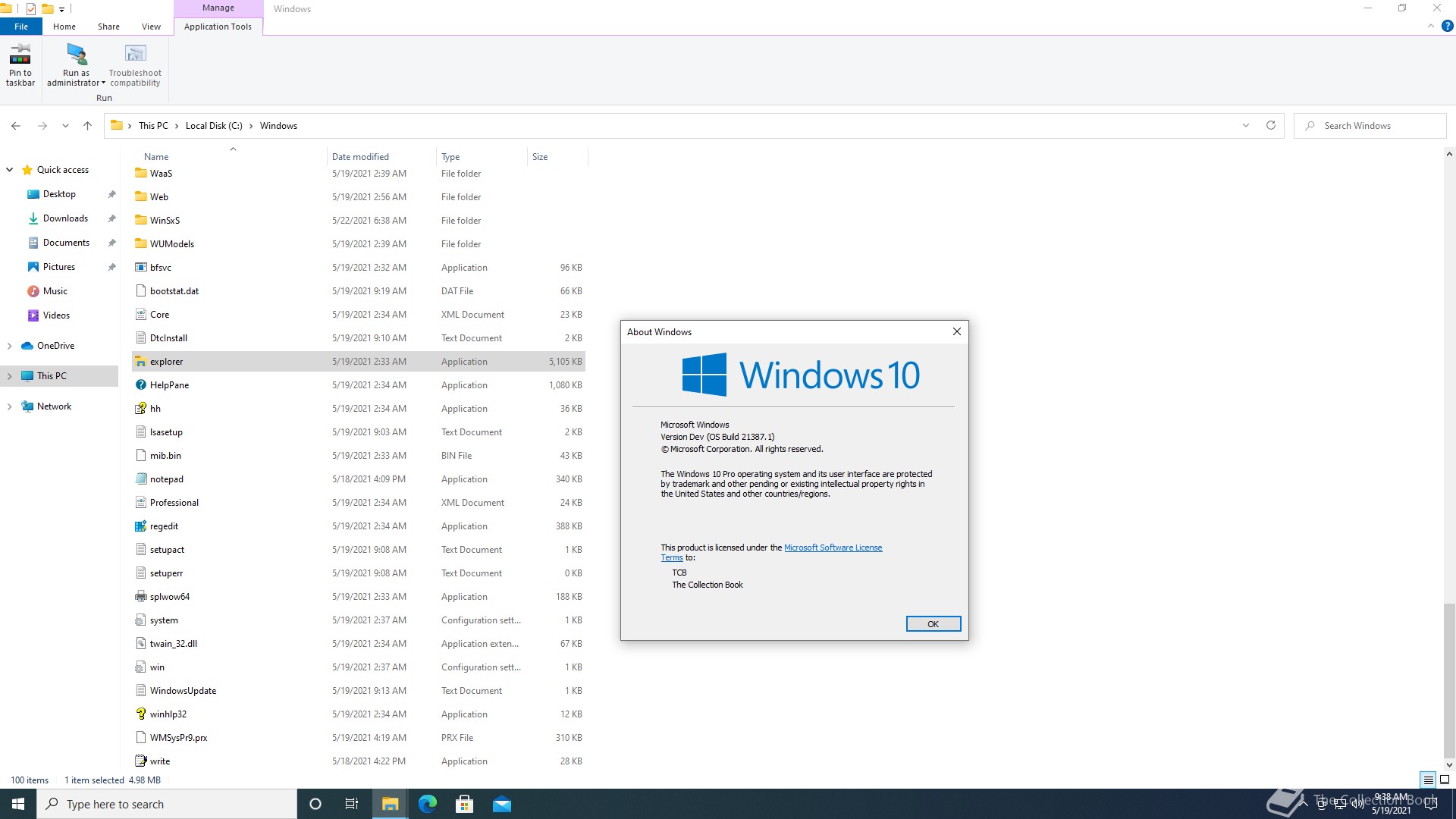The width and height of the screenshot is (1456, 819).
Task: Click the Run as administrator icon
Action: pos(77,55)
